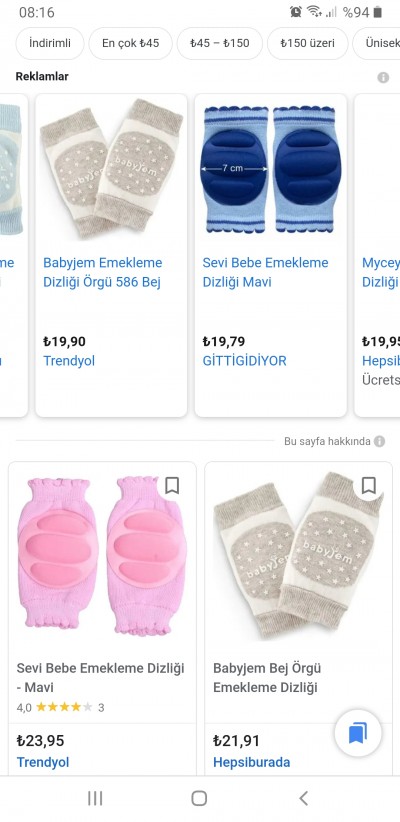Visit the GİTTİGİDİYOR seller link
The width and height of the screenshot is (400, 822).
click(244, 361)
